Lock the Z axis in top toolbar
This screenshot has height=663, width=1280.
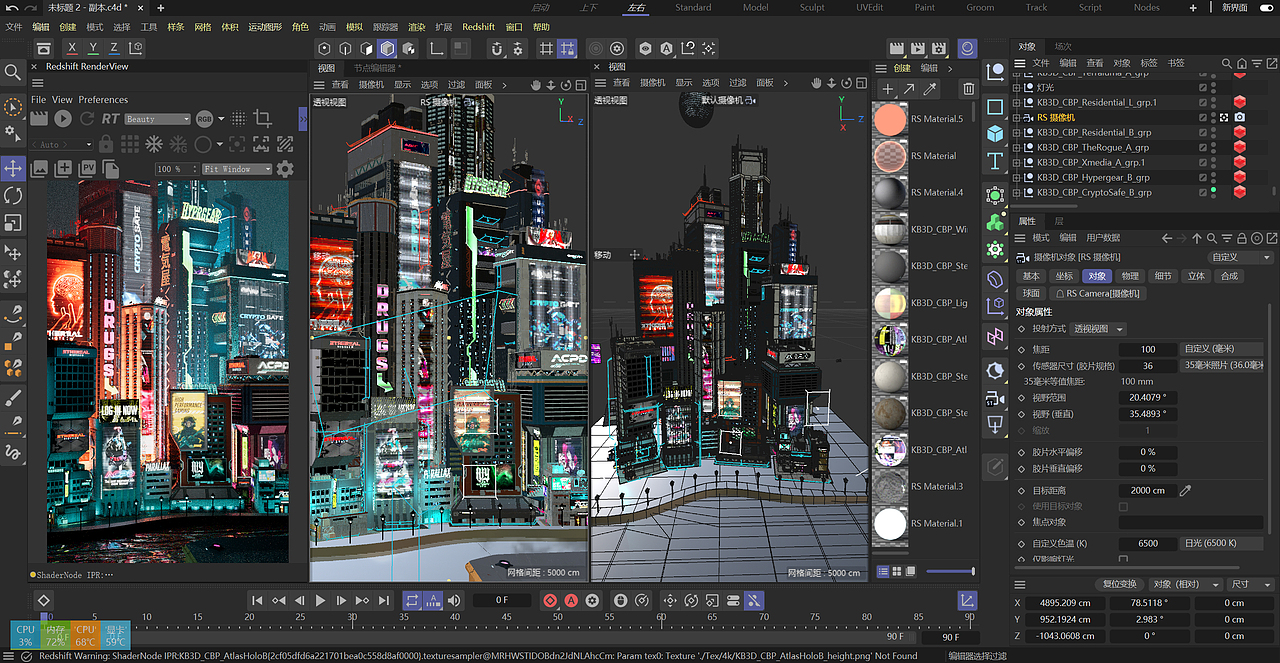[114, 48]
